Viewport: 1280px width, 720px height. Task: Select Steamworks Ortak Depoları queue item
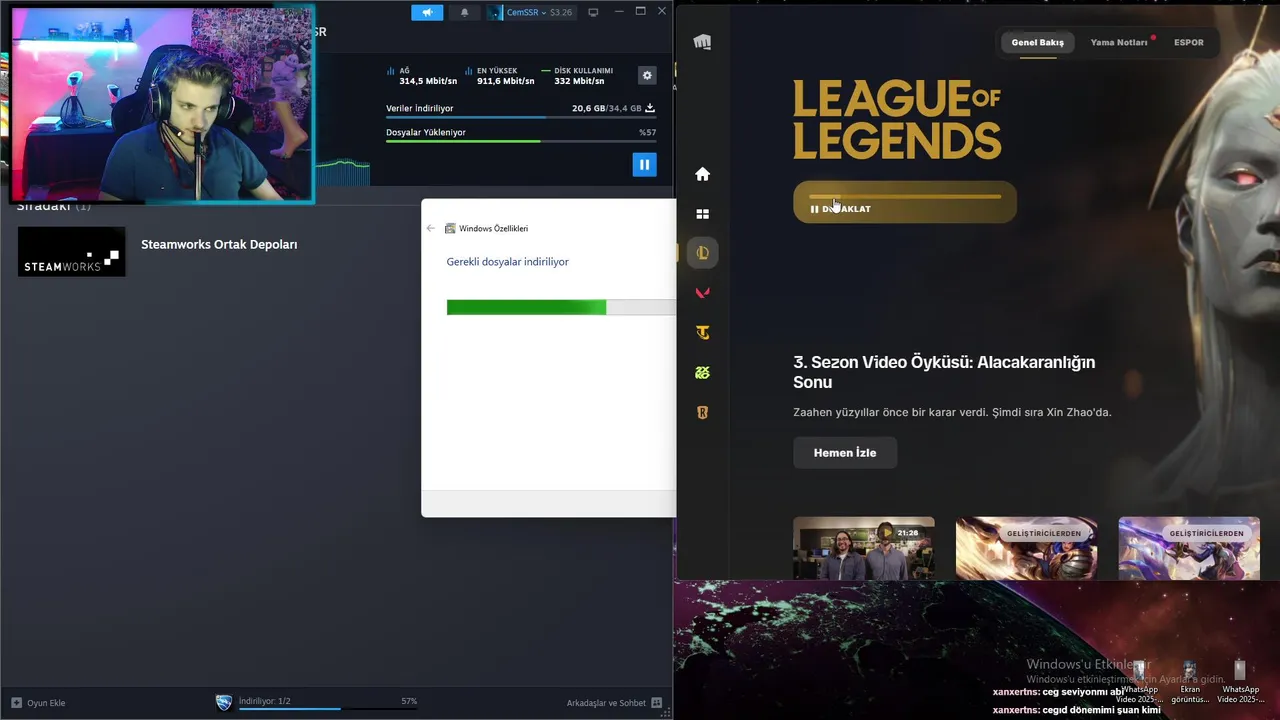(218, 244)
